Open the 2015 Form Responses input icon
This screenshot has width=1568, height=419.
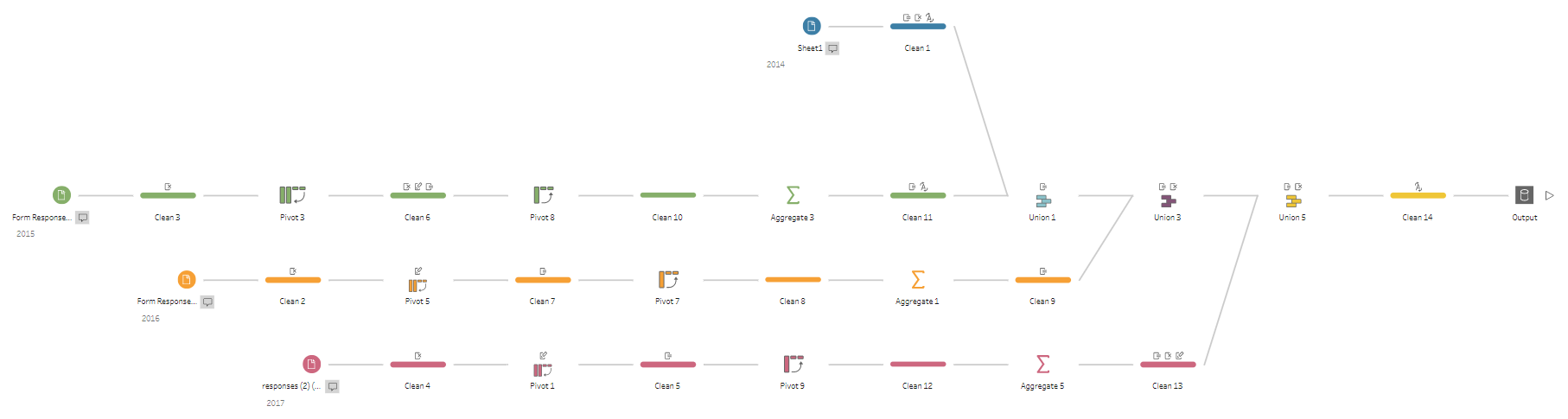(61, 195)
